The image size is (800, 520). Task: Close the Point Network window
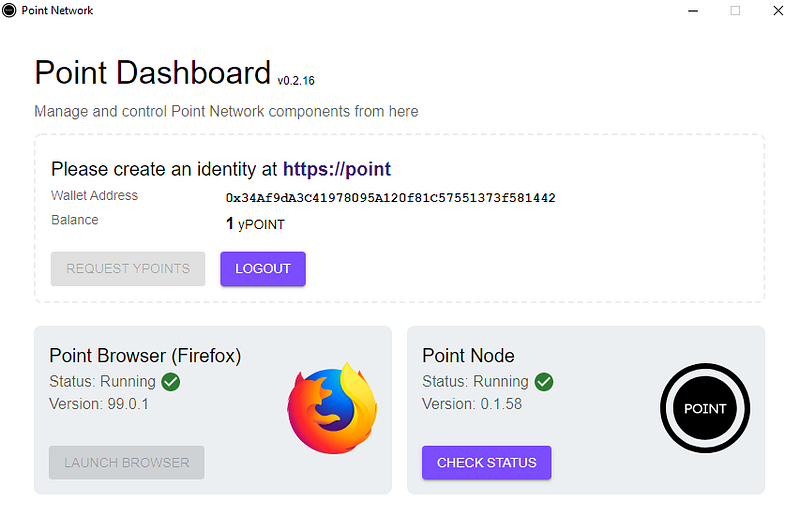point(778,10)
